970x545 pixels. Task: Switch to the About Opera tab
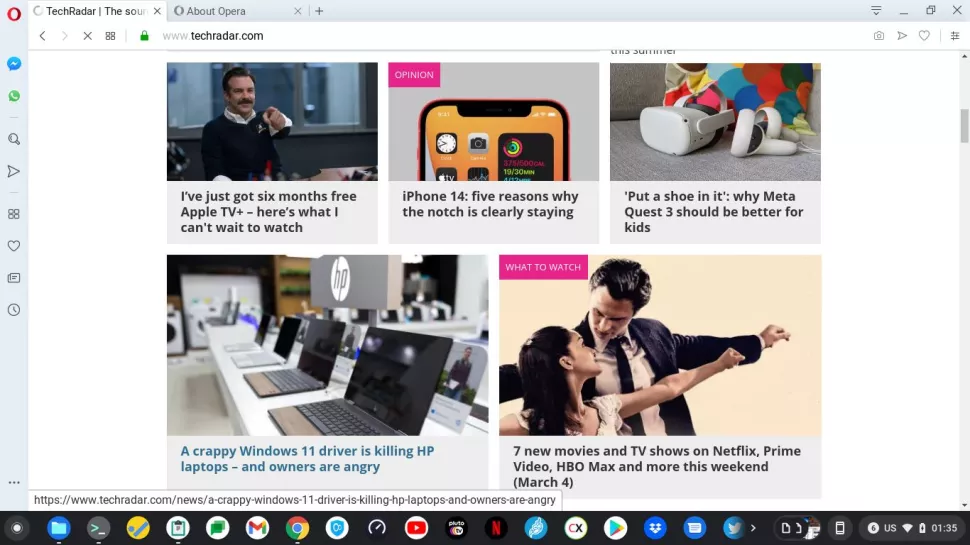238,11
